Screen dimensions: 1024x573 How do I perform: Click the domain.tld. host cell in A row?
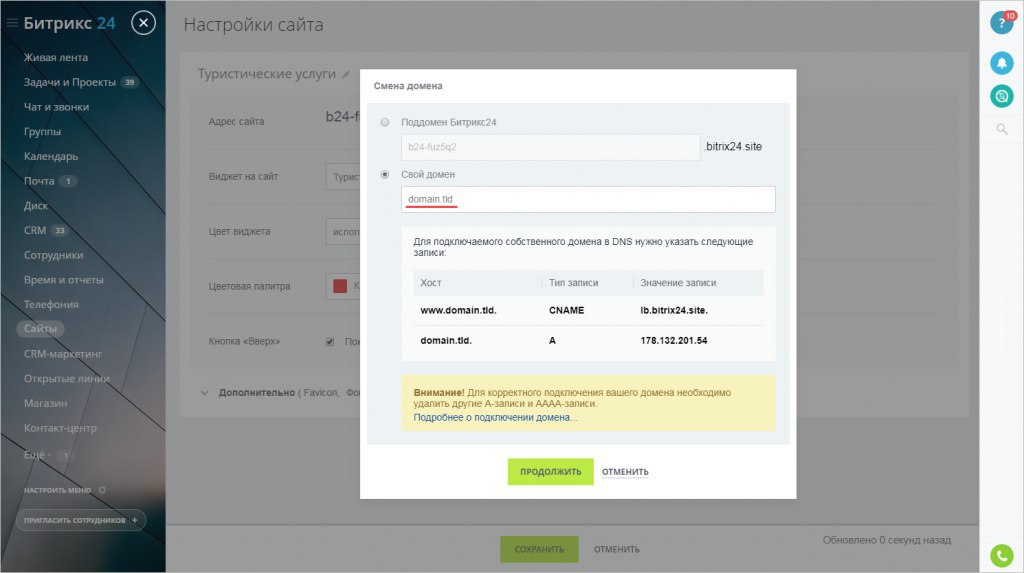click(x=446, y=340)
